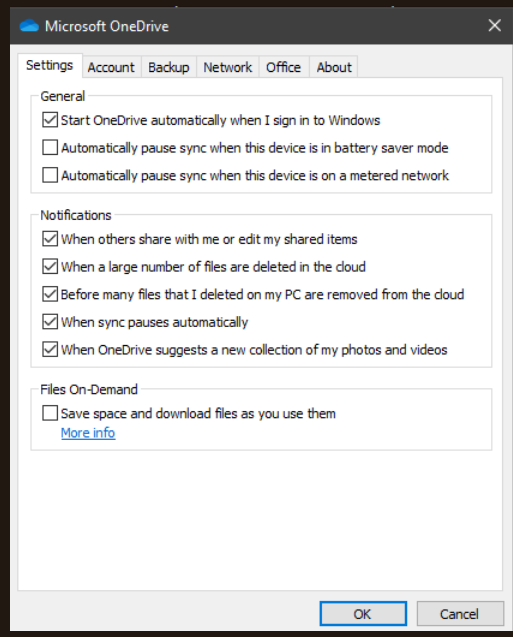513x637 pixels.
Task: Uncheck notification when others share with me
Action: [50, 239]
